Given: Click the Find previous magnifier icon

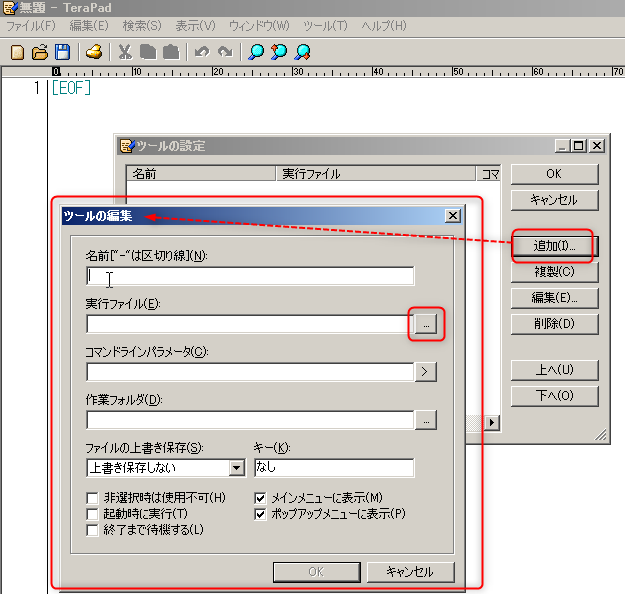Looking at the screenshot, I should (279, 52).
